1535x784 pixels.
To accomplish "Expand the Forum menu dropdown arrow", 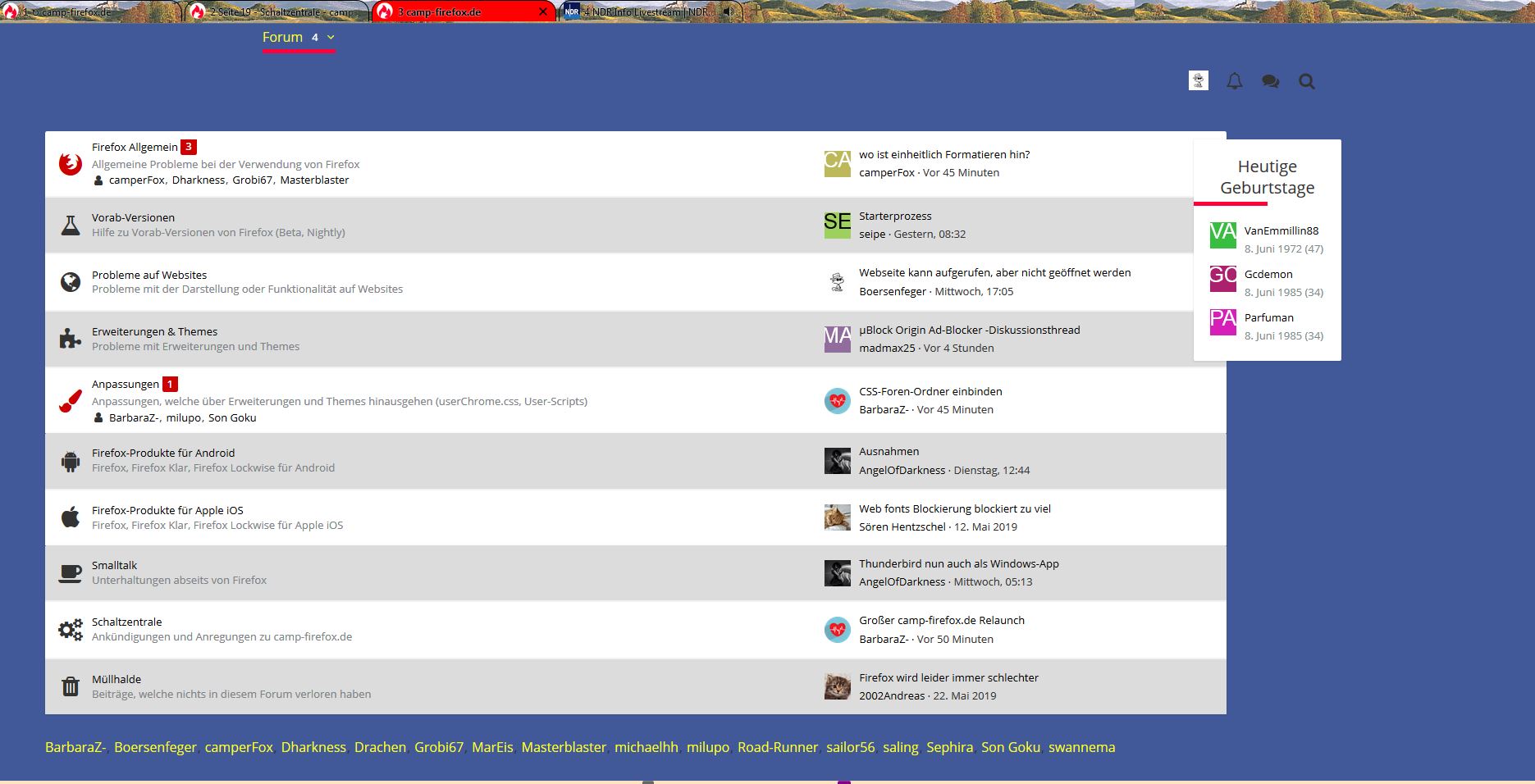I will pos(331,37).
